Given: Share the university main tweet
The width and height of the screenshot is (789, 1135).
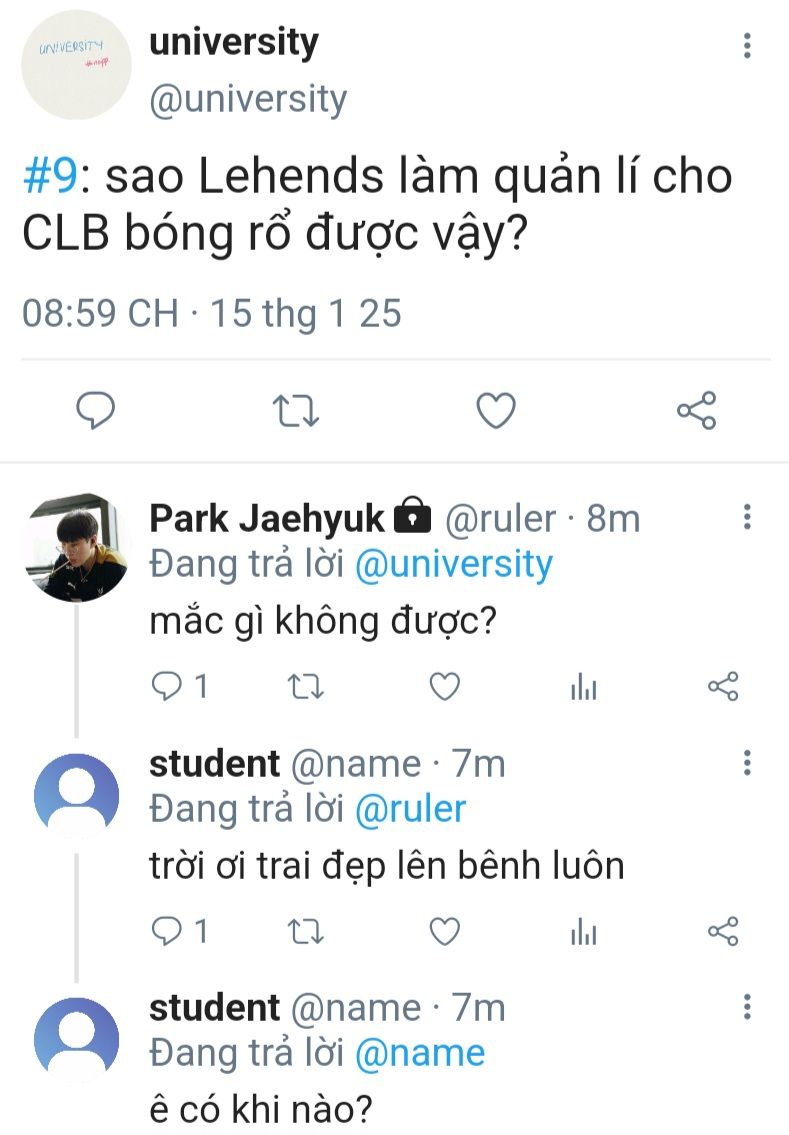Looking at the screenshot, I should (x=696, y=410).
